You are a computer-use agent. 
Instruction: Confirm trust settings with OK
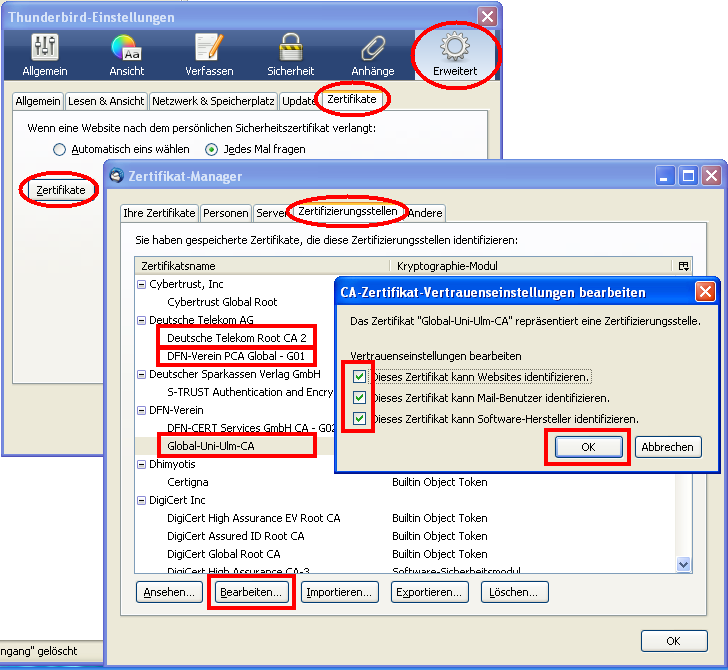(x=589, y=447)
